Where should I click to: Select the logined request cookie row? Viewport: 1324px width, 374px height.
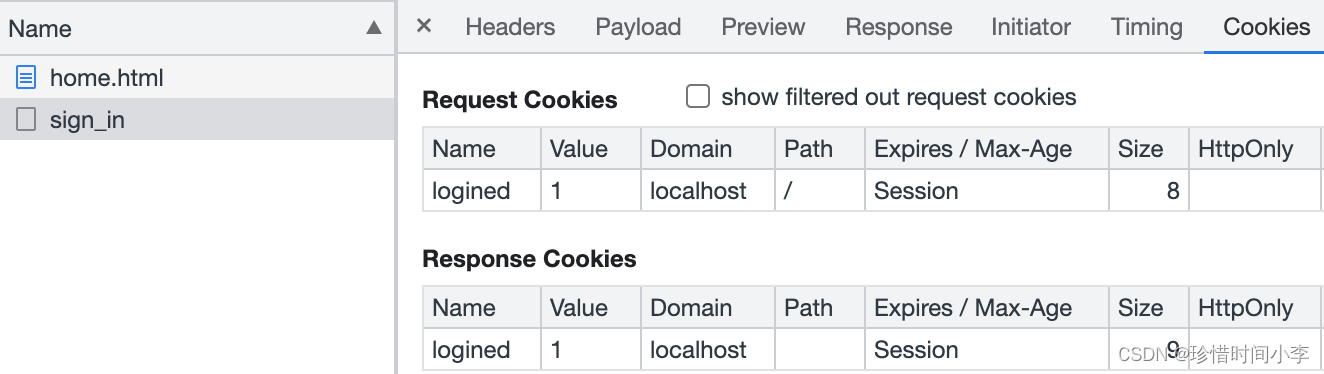coord(872,190)
